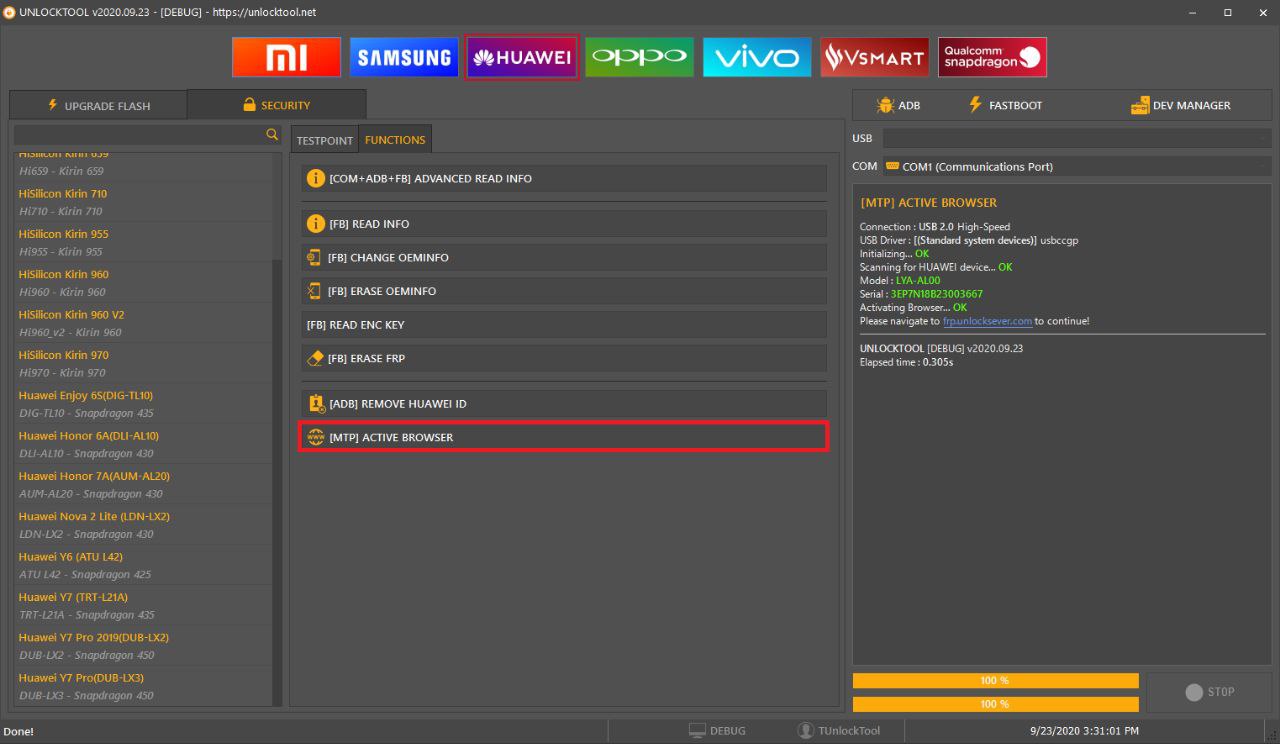This screenshot has height=744, width=1280.
Task: Select HiSilicon Kirin 955 model
Action: tap(142, 242)
